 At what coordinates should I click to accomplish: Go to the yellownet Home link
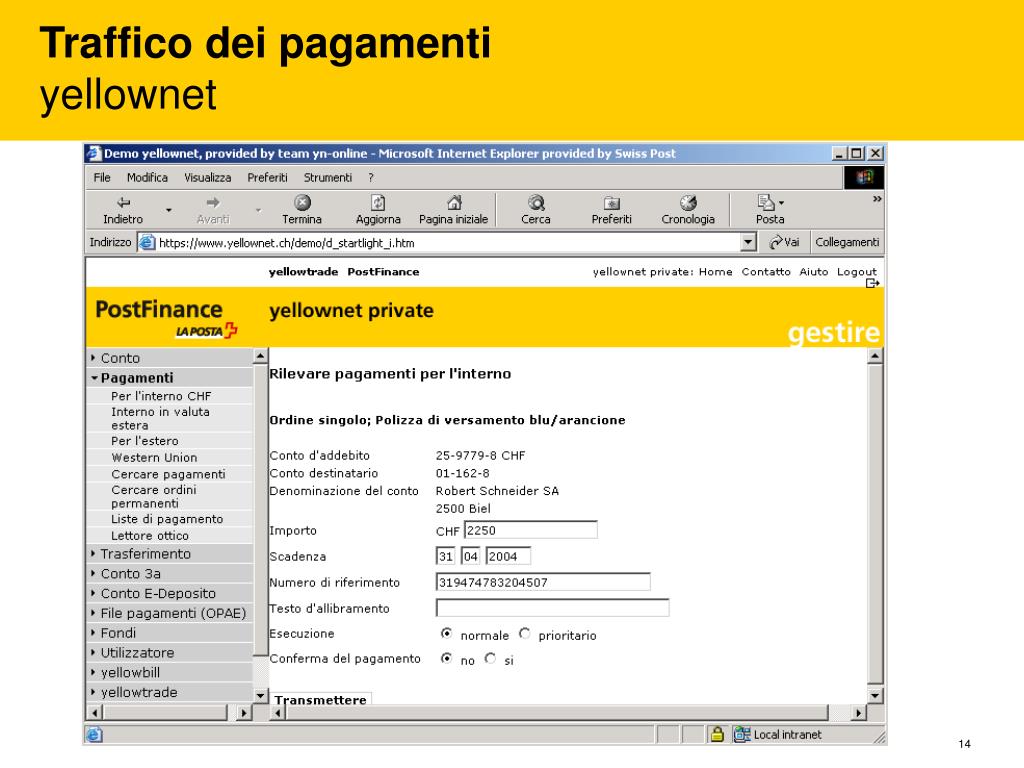click(716, 272)
